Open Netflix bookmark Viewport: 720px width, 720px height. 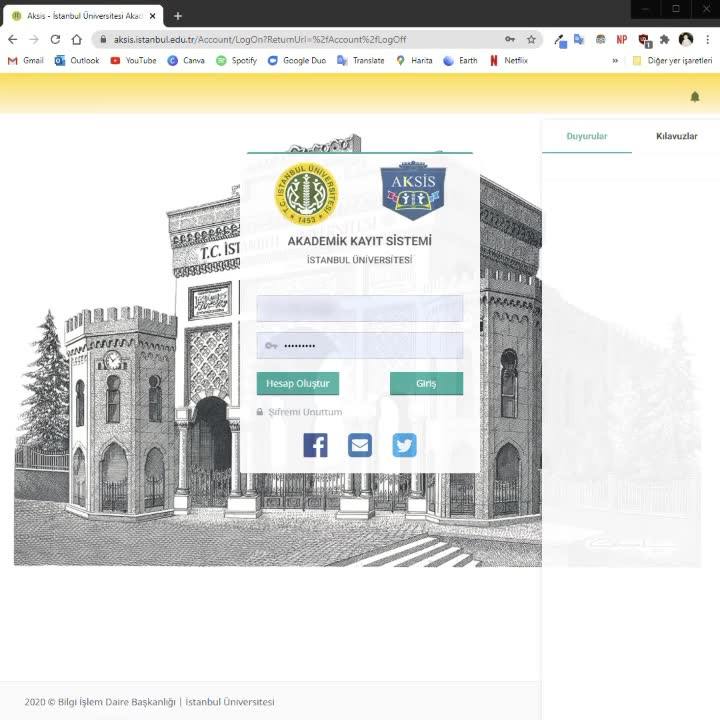click(x=509, y=61)
